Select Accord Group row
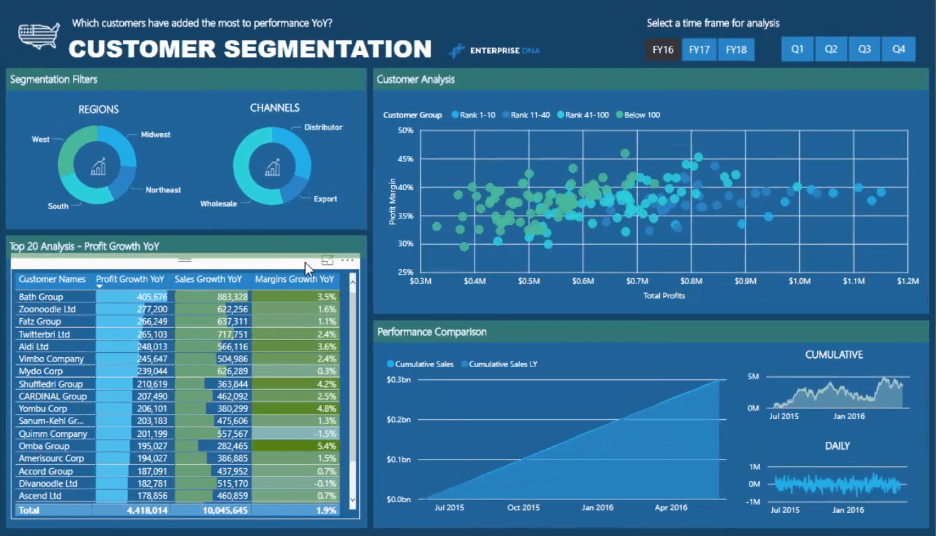The width and height of the screenshot is (936, 536). [x=177, y=472]
